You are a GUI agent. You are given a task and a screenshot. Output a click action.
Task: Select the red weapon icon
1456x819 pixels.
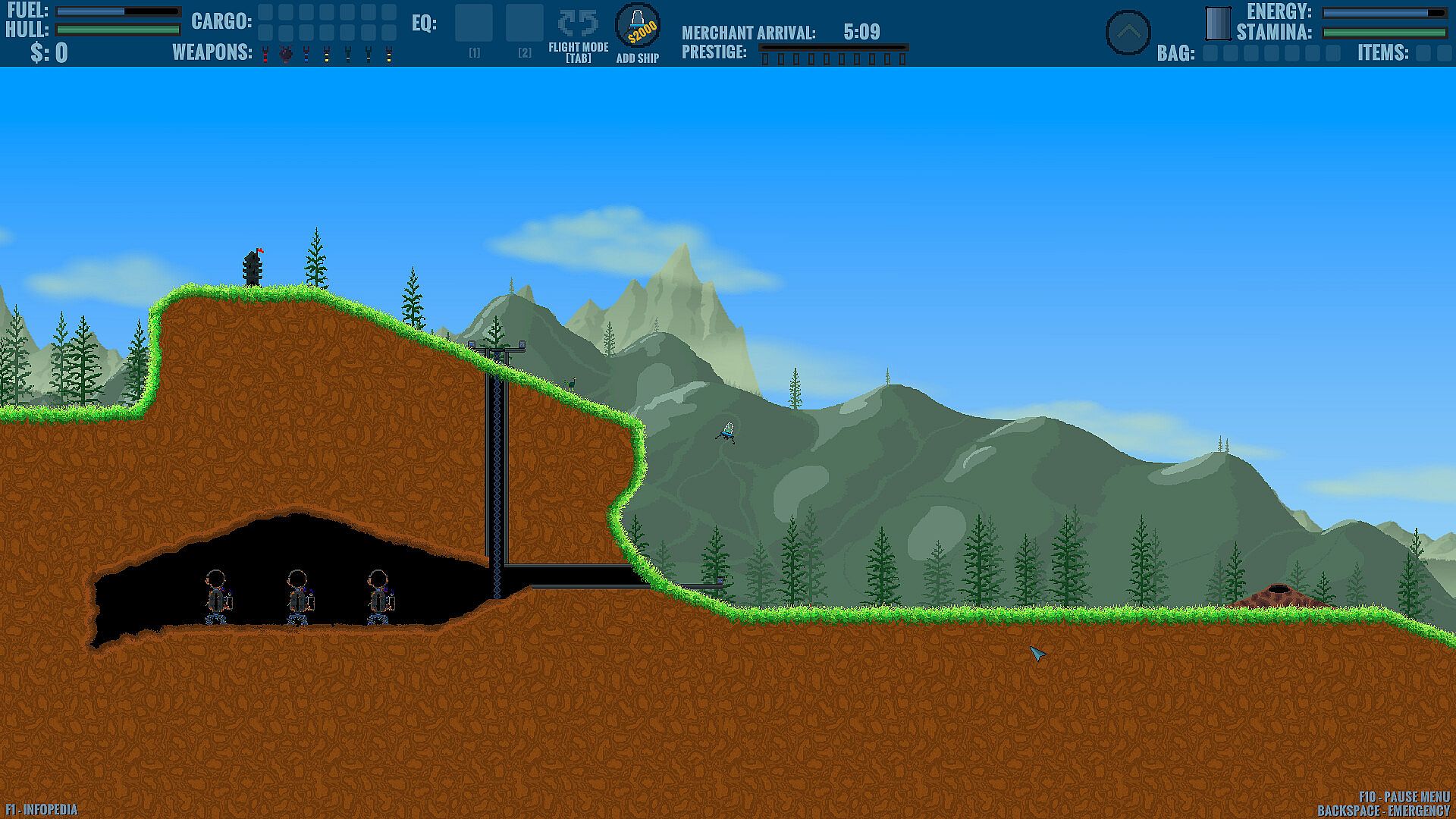(265, 54)
